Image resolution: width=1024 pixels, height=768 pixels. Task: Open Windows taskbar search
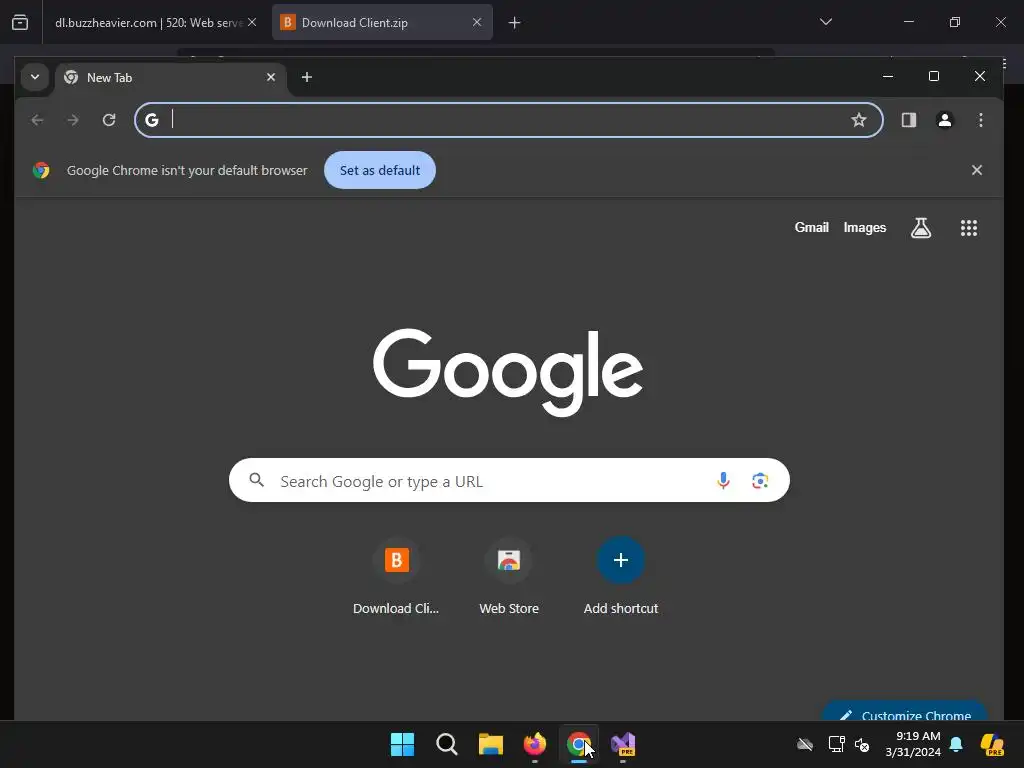coord(447,744)
